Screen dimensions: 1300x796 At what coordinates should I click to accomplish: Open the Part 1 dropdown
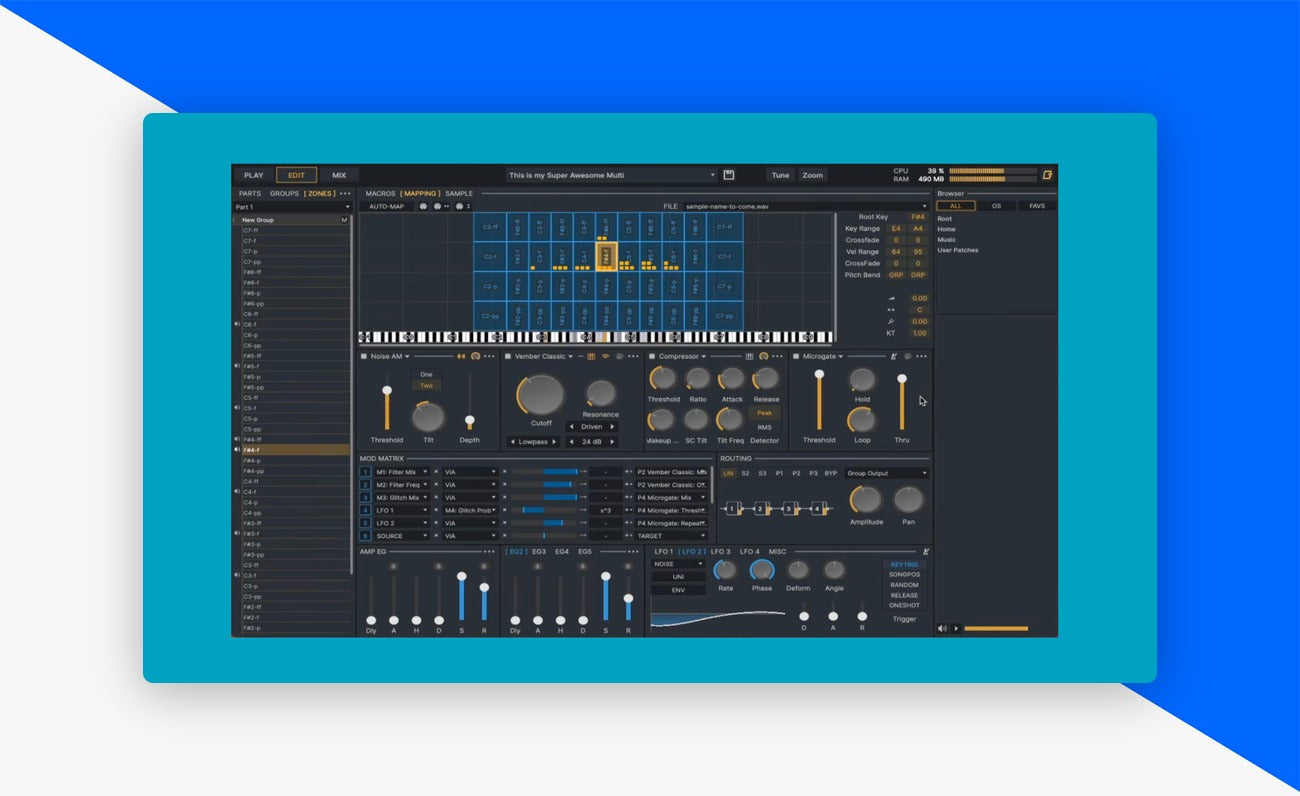click(x=292, y=206)
